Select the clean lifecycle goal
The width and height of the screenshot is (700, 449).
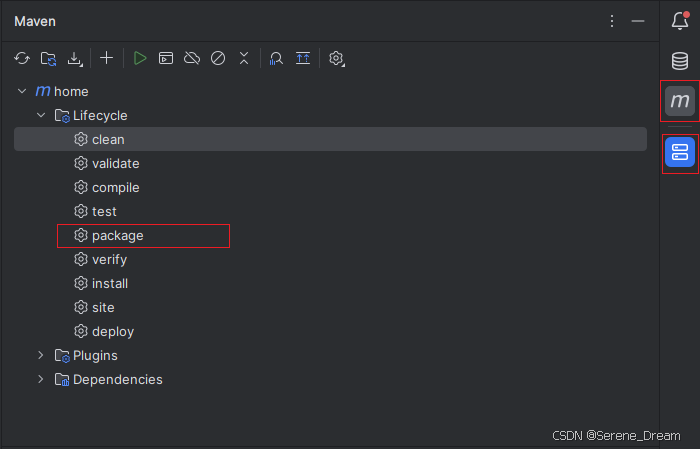(330, 139)
